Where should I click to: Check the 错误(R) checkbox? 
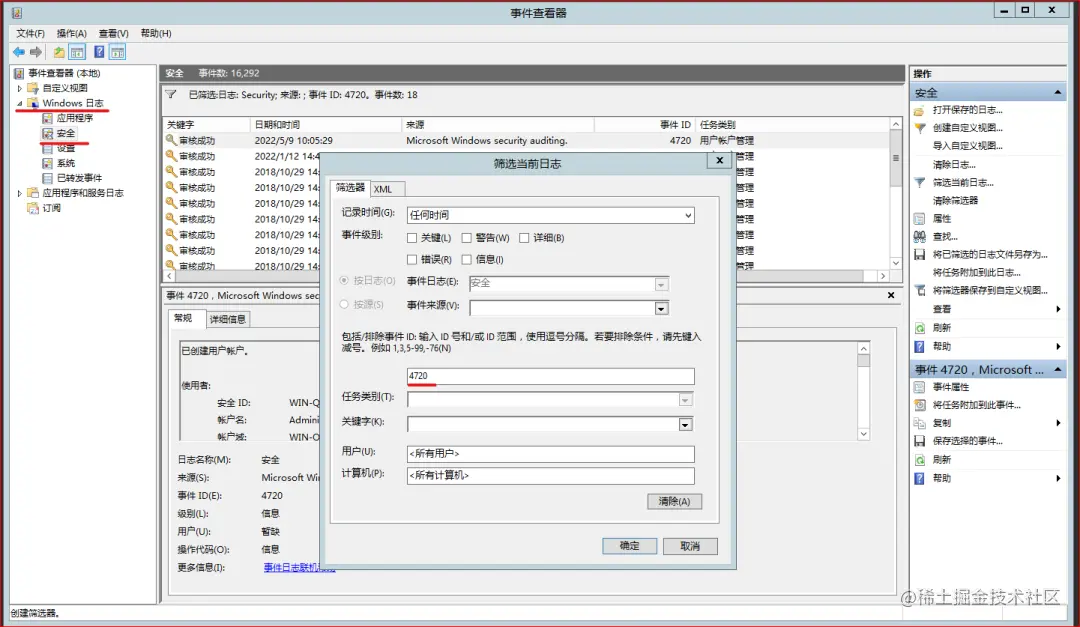click(412, 260)
